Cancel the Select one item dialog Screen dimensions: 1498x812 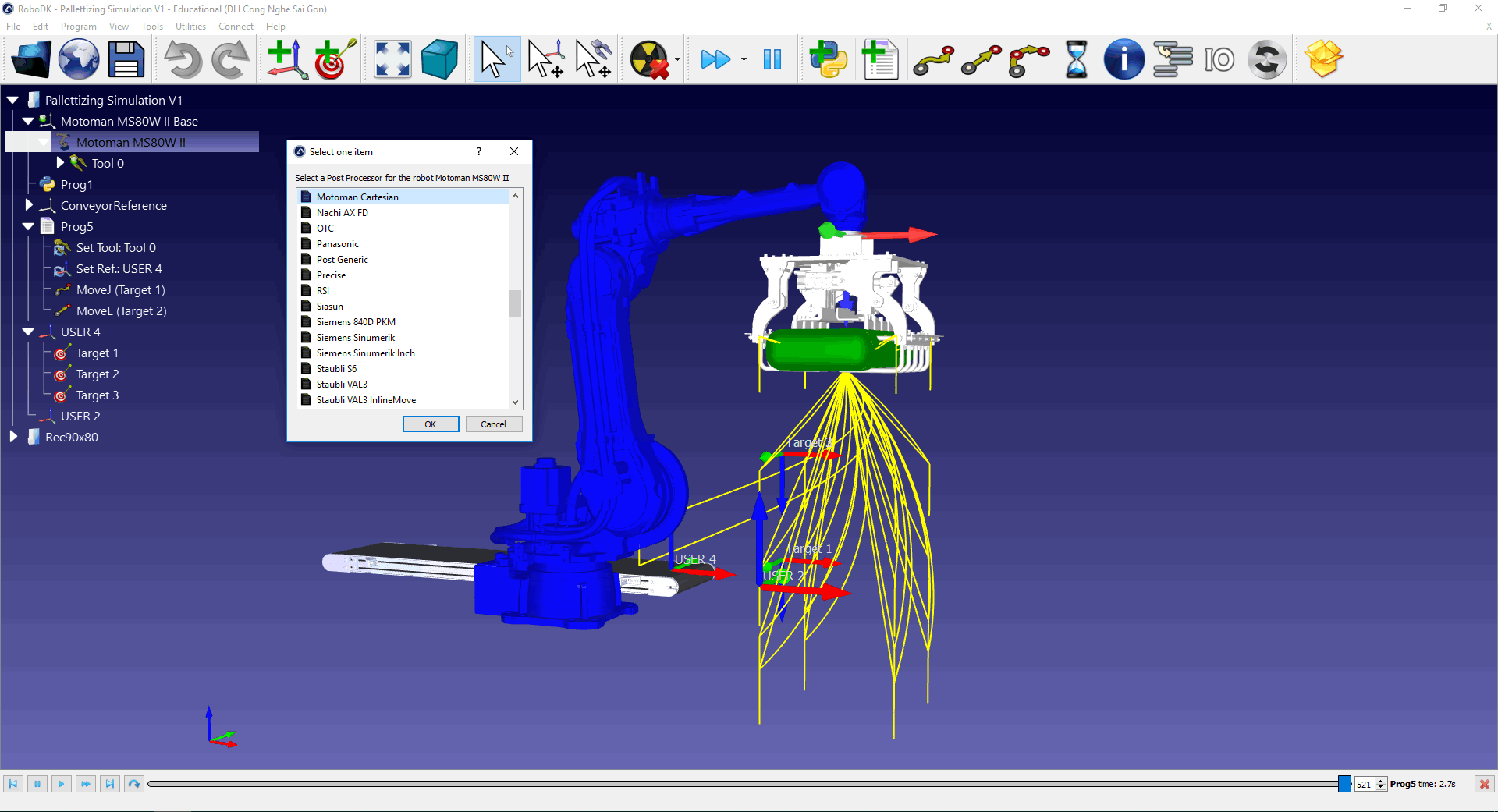point(493,424)
